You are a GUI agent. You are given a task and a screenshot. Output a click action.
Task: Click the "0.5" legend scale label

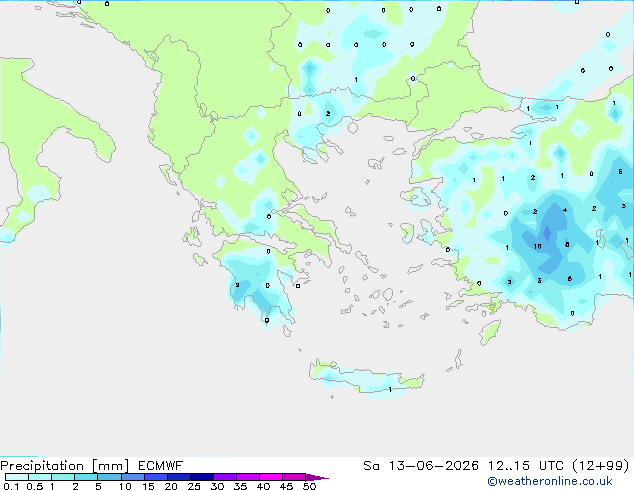(x=35, y=486)
